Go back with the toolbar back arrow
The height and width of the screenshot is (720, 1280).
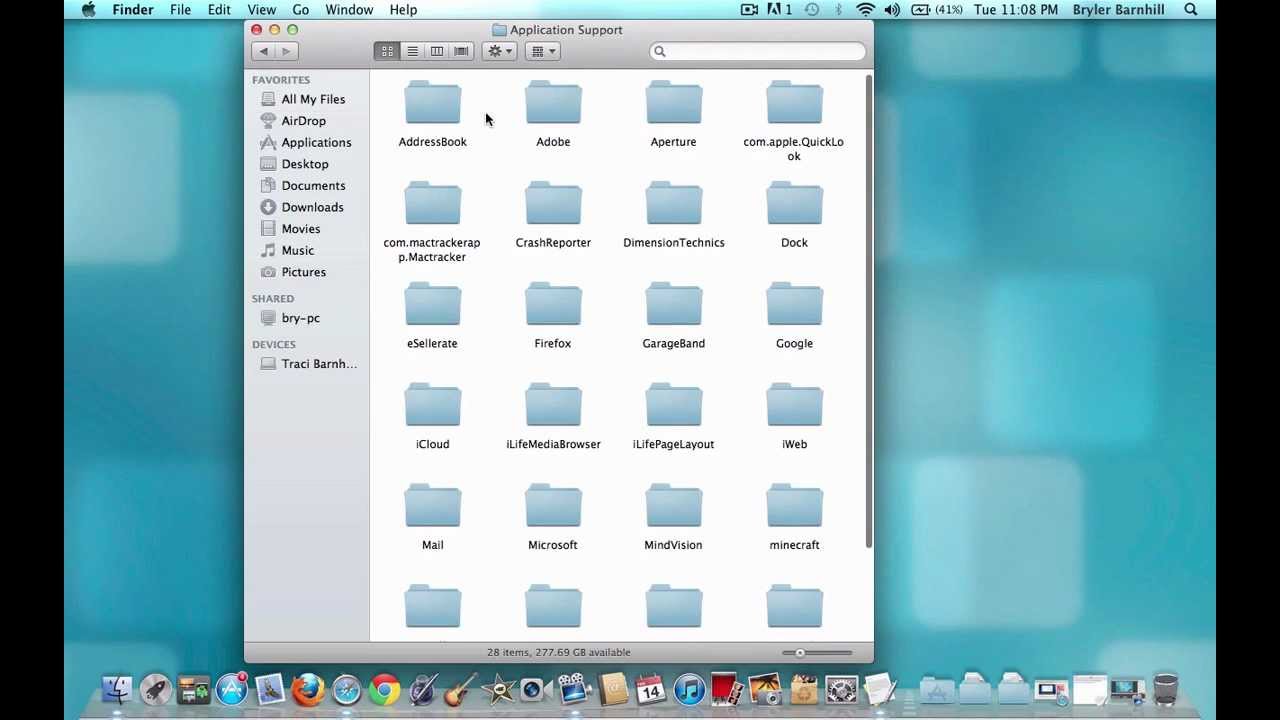[263, 51]
